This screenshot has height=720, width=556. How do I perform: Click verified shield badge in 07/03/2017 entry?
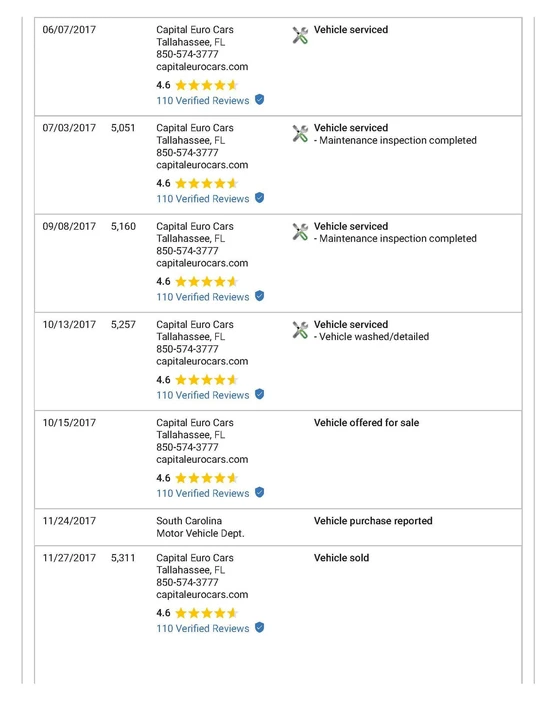[x=259, y=198]
